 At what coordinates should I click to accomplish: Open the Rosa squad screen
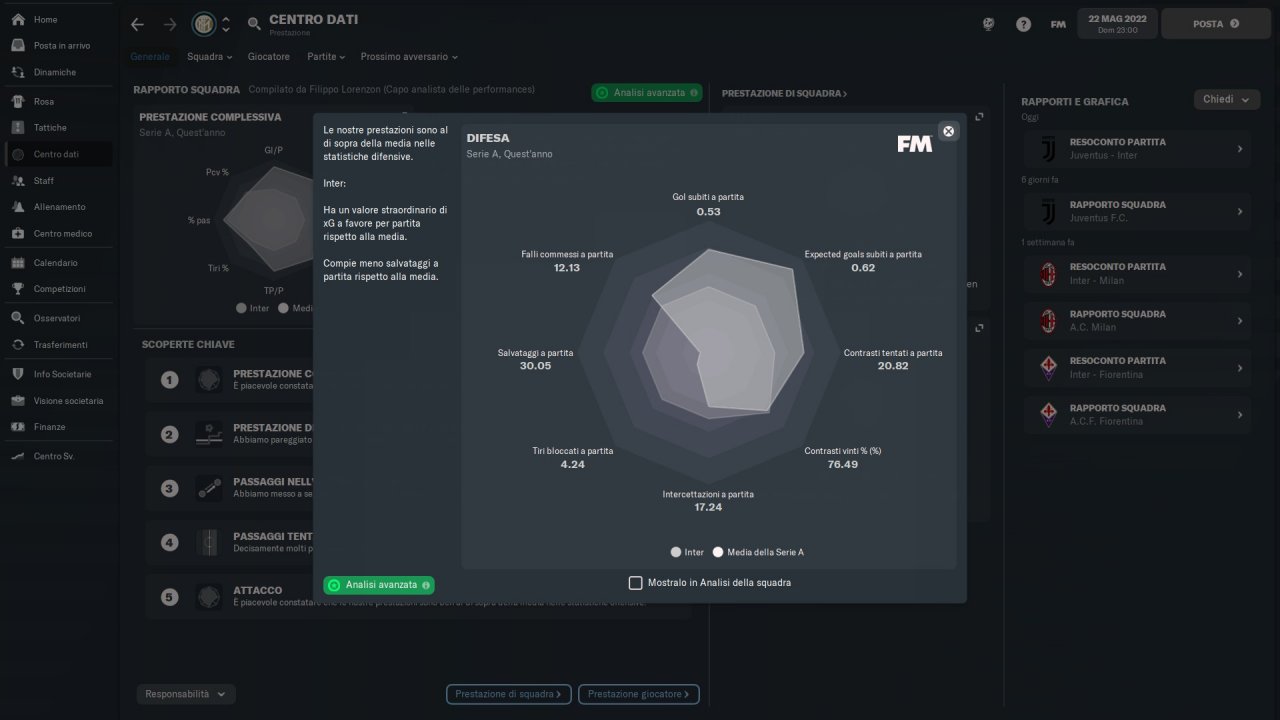click(57, 102)
